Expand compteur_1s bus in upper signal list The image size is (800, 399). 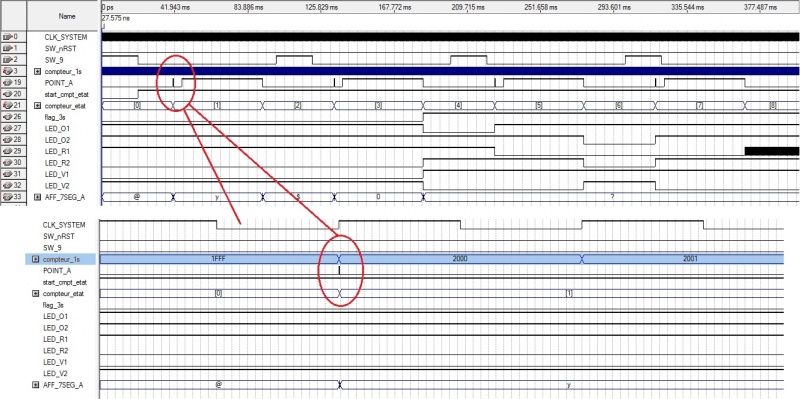click(x=37, y=71)
